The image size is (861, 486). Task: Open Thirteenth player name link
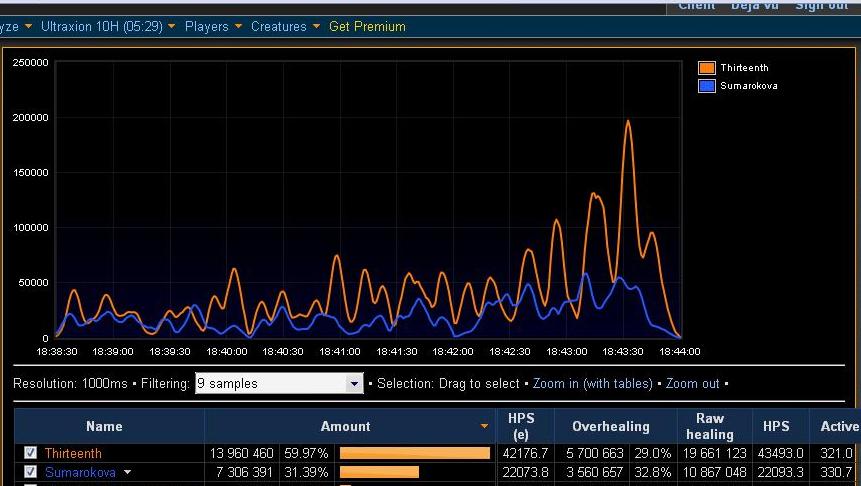tap(73, 453)
